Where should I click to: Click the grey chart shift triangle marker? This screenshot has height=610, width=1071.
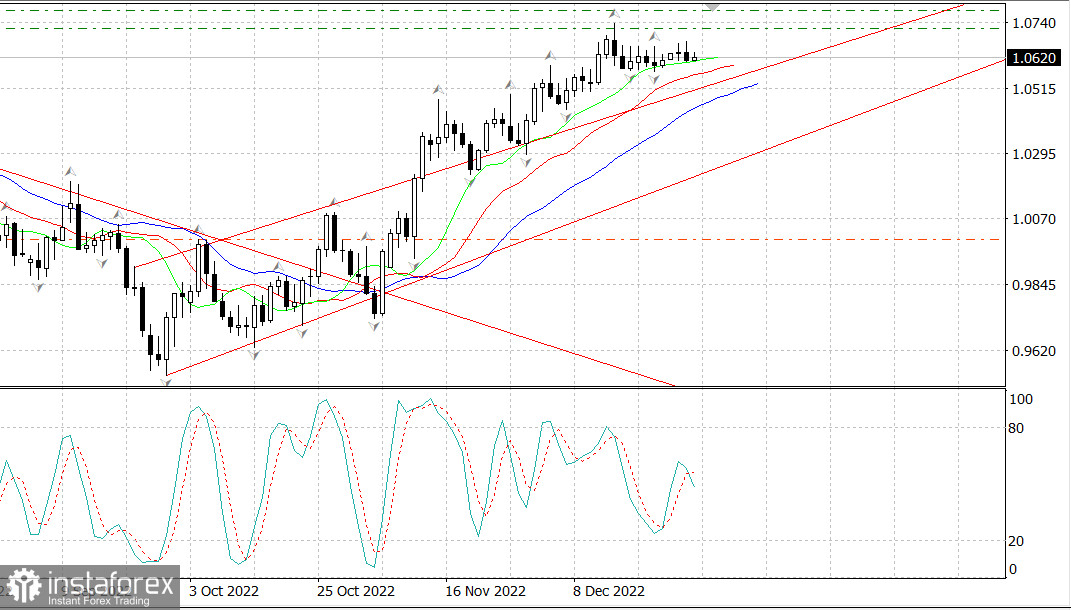712,7
